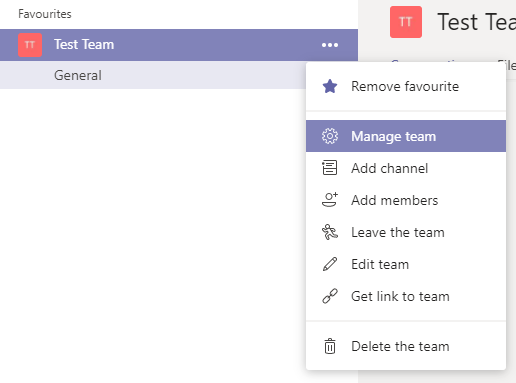Click the star icon beside Remove favourite
This screenshot has width=516, height=383.
point(330,86)
